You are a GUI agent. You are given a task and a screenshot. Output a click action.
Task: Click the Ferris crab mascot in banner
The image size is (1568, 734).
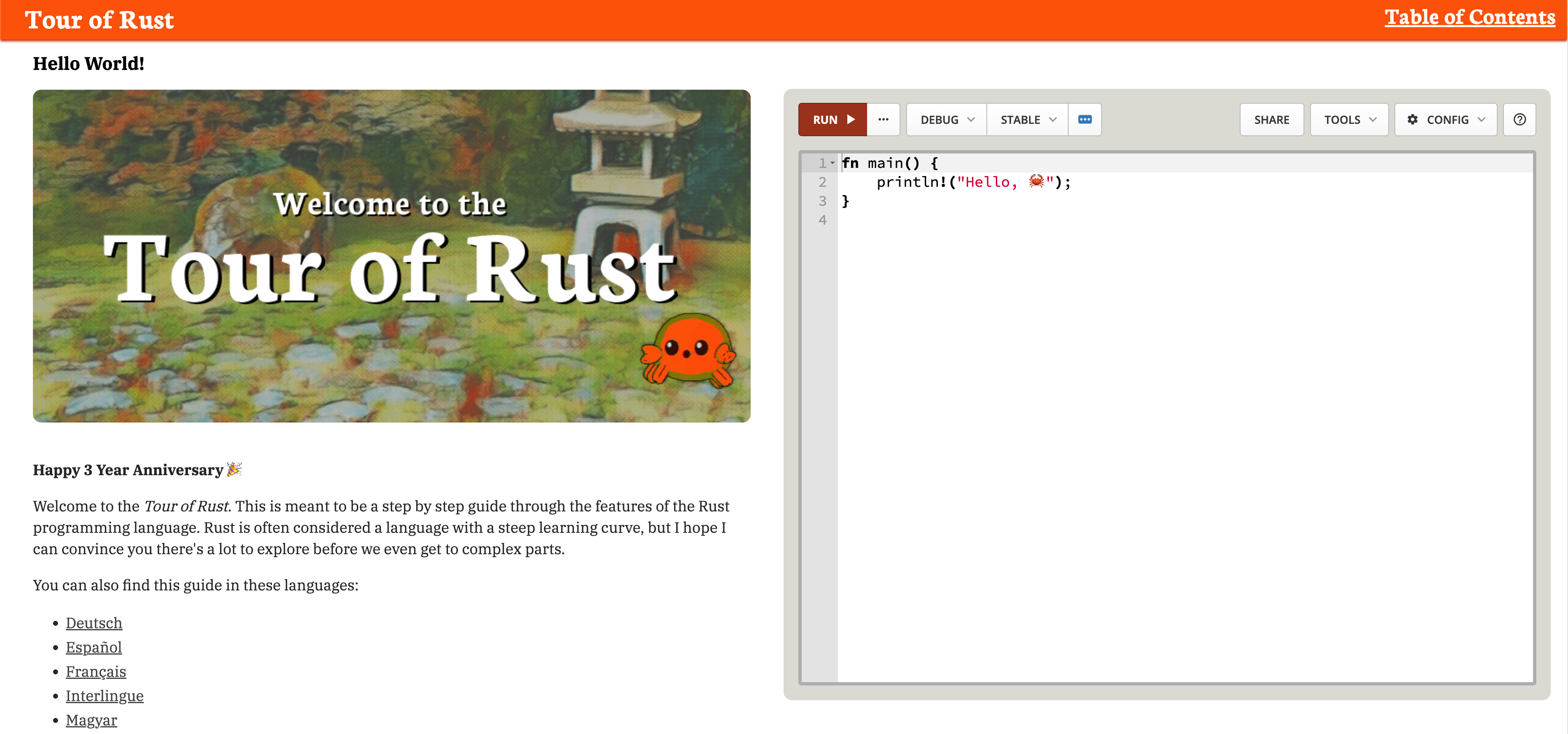689,351
